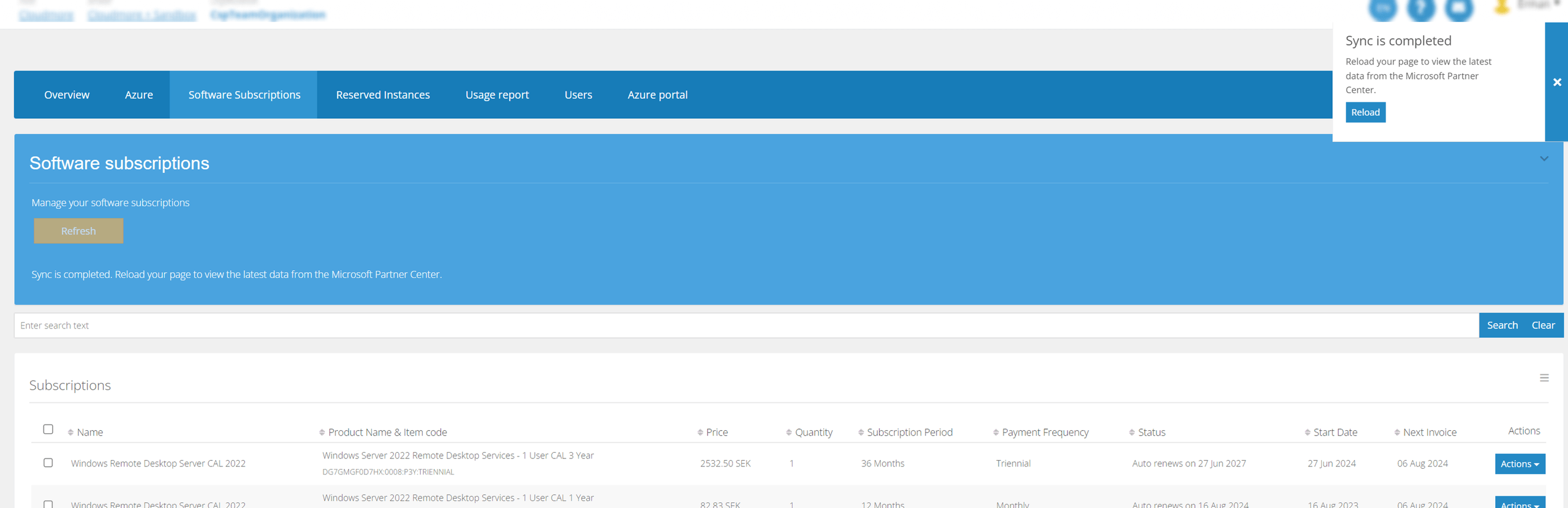Sort subscriptions by Status
The image size is (1568, 508).
(1147, 432)
